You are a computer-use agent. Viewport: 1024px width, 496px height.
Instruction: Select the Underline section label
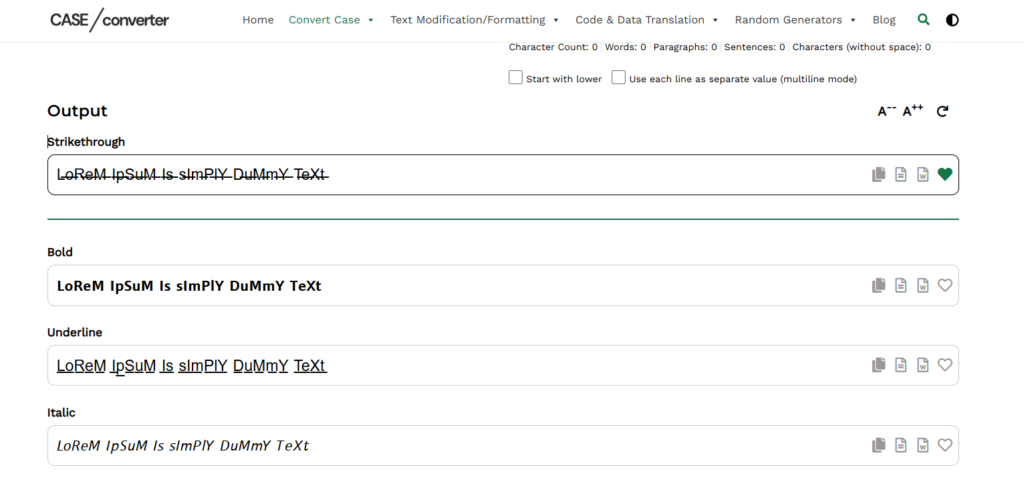[x=74, y=332]
